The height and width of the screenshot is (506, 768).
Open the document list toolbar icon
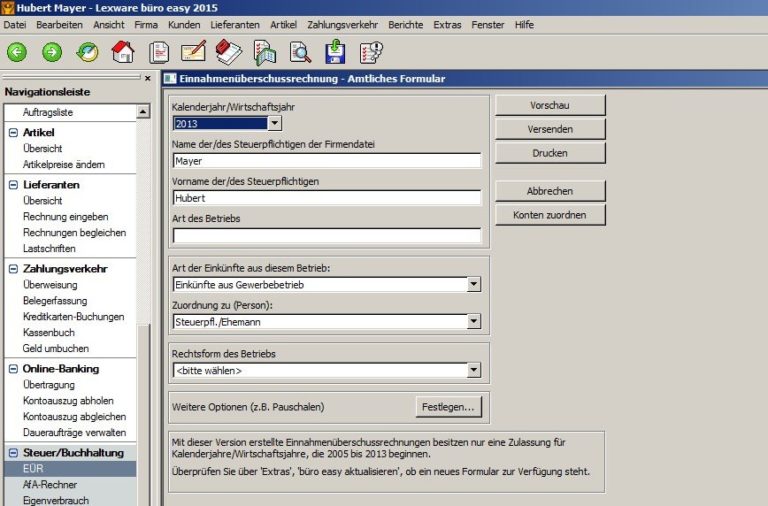click(x=159, y=52)
